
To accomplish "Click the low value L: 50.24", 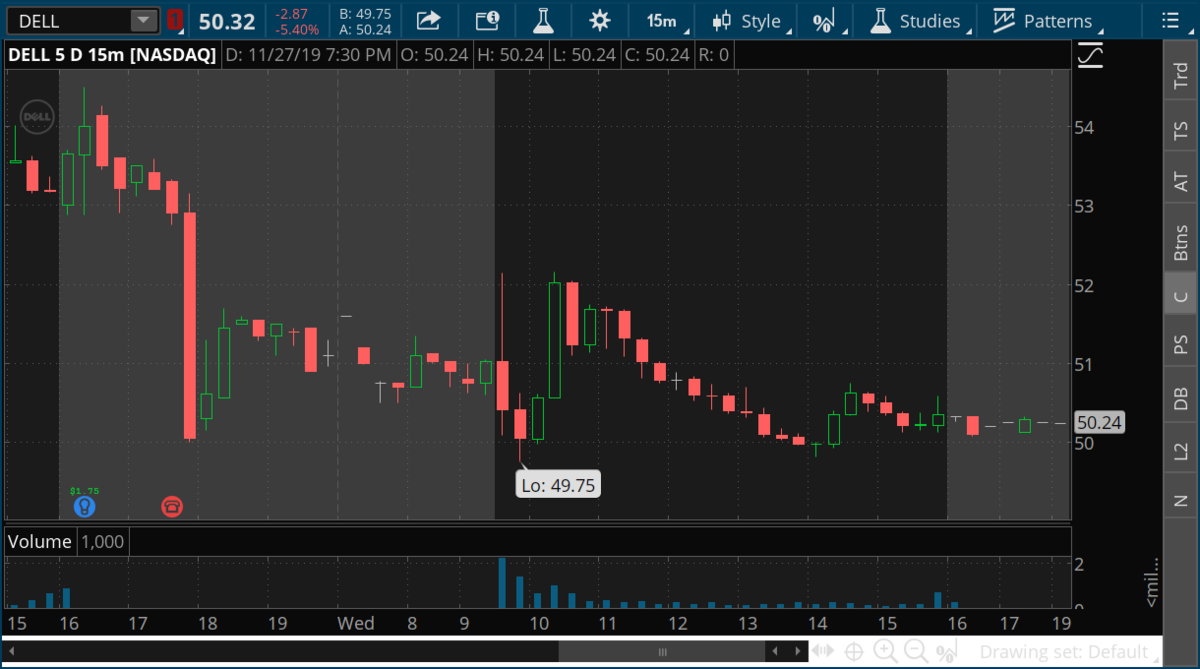I will coord(584,54).
